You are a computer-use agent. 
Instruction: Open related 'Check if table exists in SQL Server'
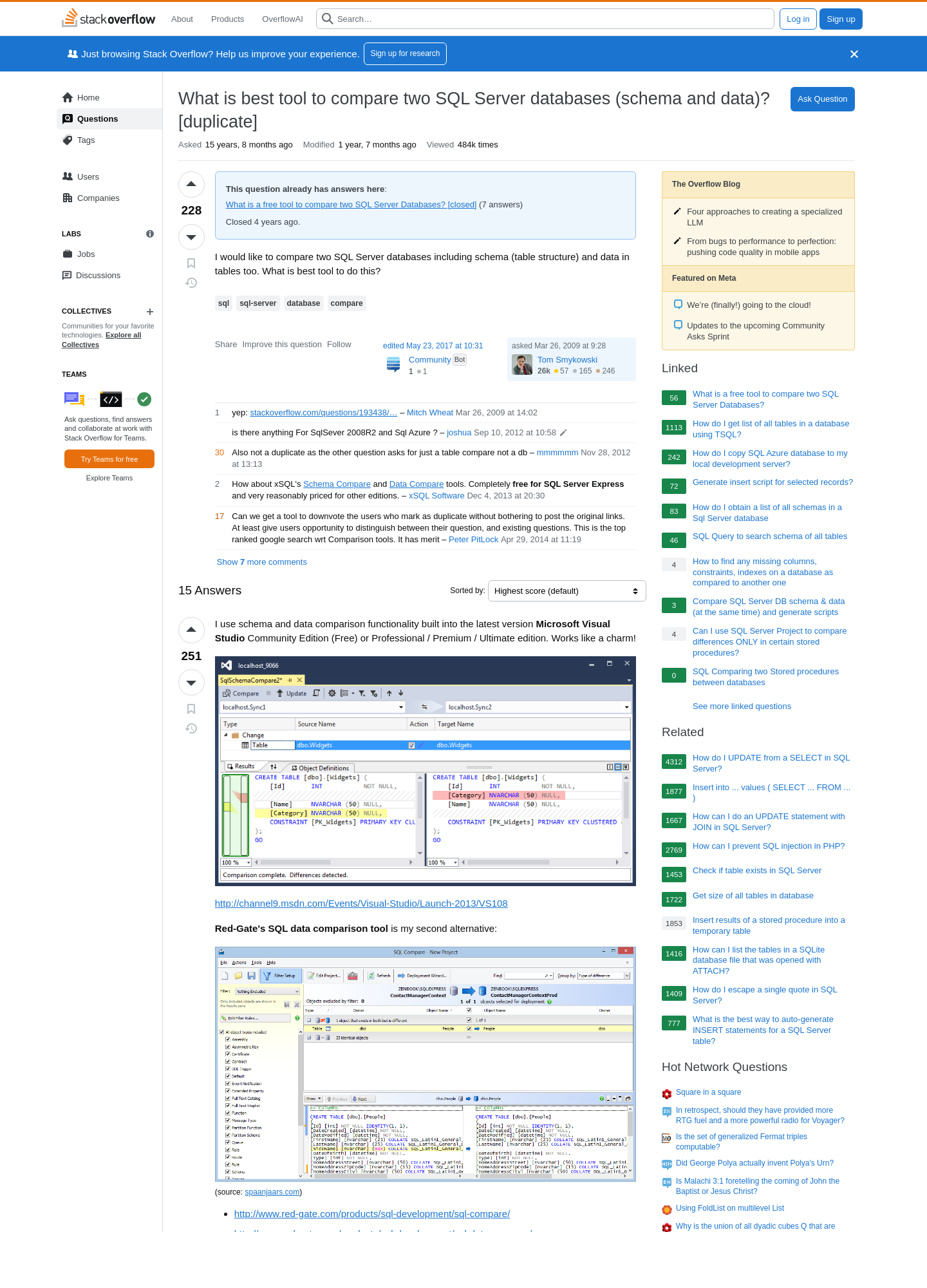tap(757, 871)
